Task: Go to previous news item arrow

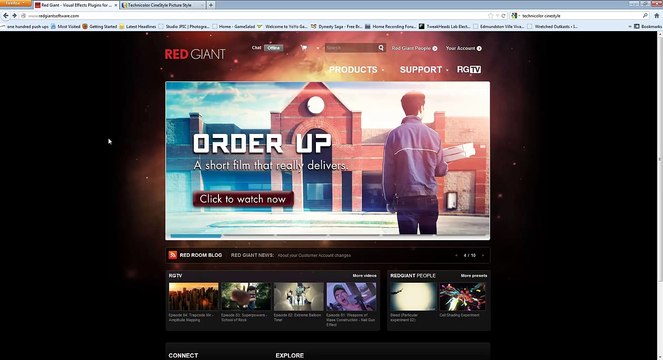Action: 456,255
